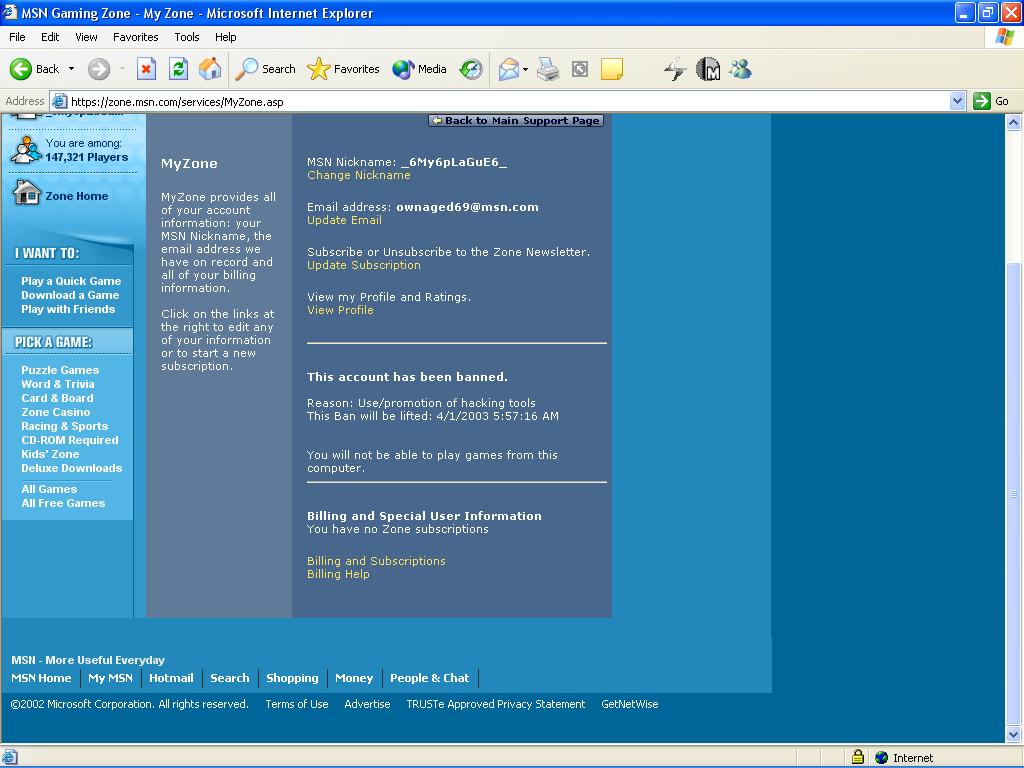Open the Search pane from the toolbar

pos(265,69)
